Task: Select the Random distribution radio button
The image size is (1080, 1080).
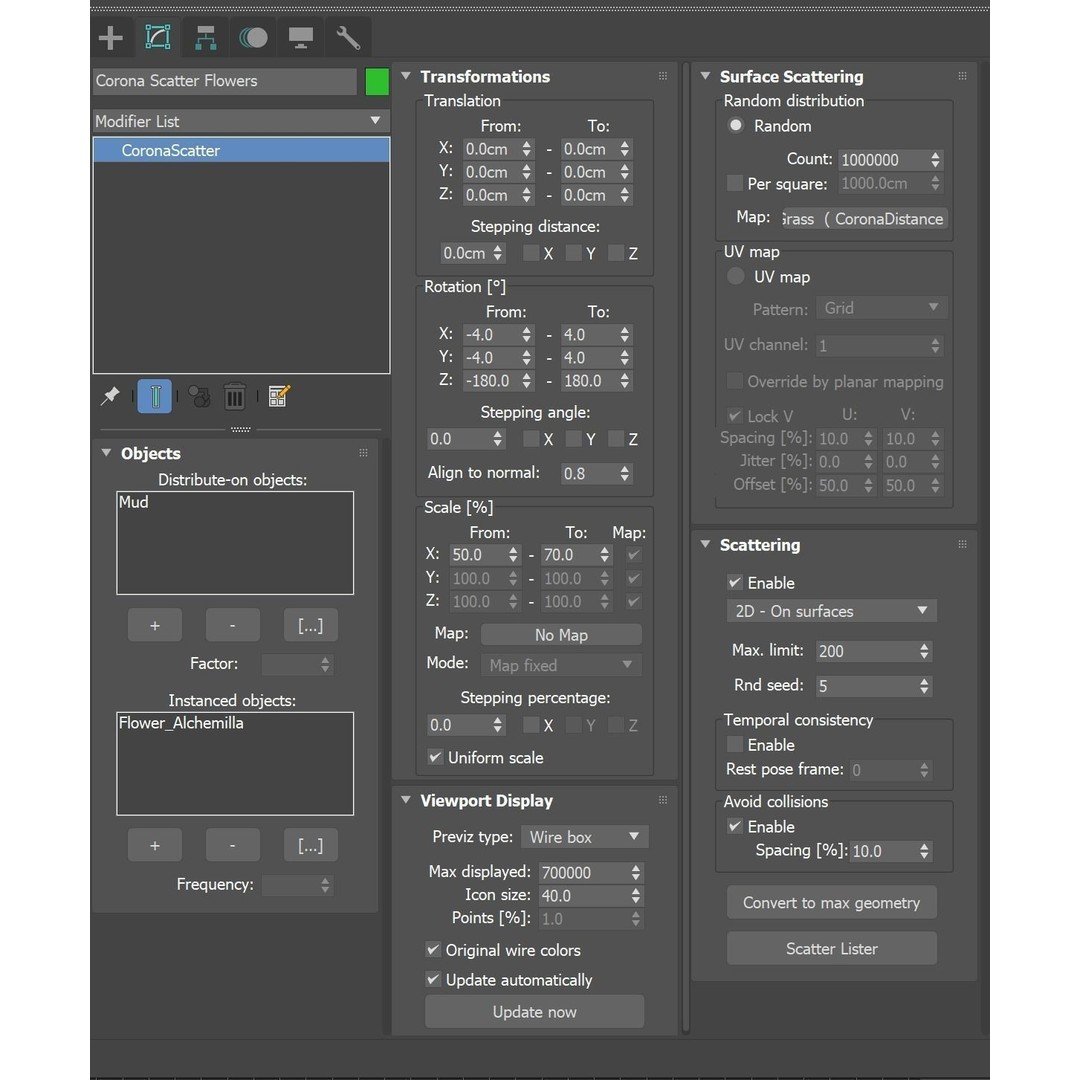Action: point(736,125)
